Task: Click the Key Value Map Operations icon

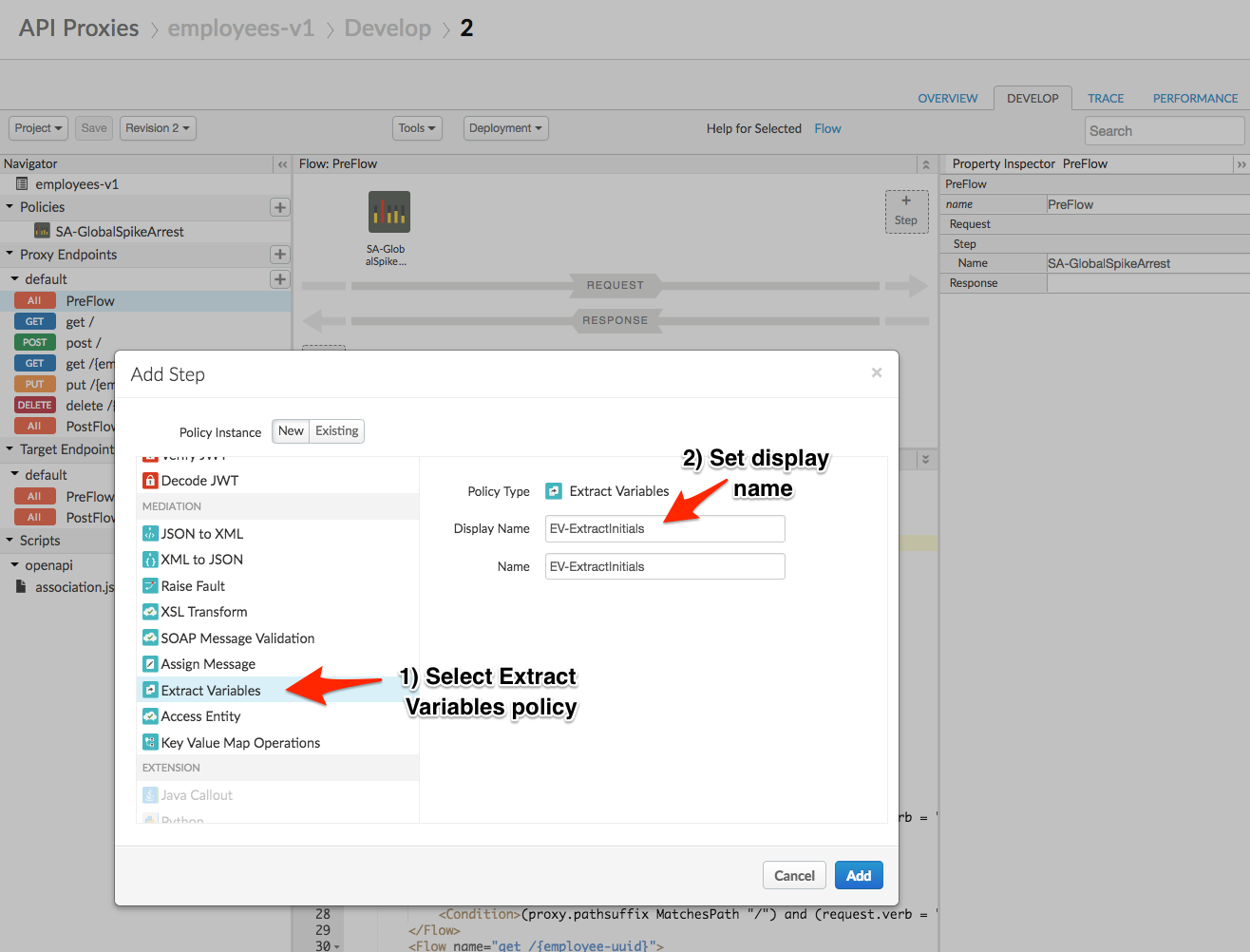Action: 149,743
